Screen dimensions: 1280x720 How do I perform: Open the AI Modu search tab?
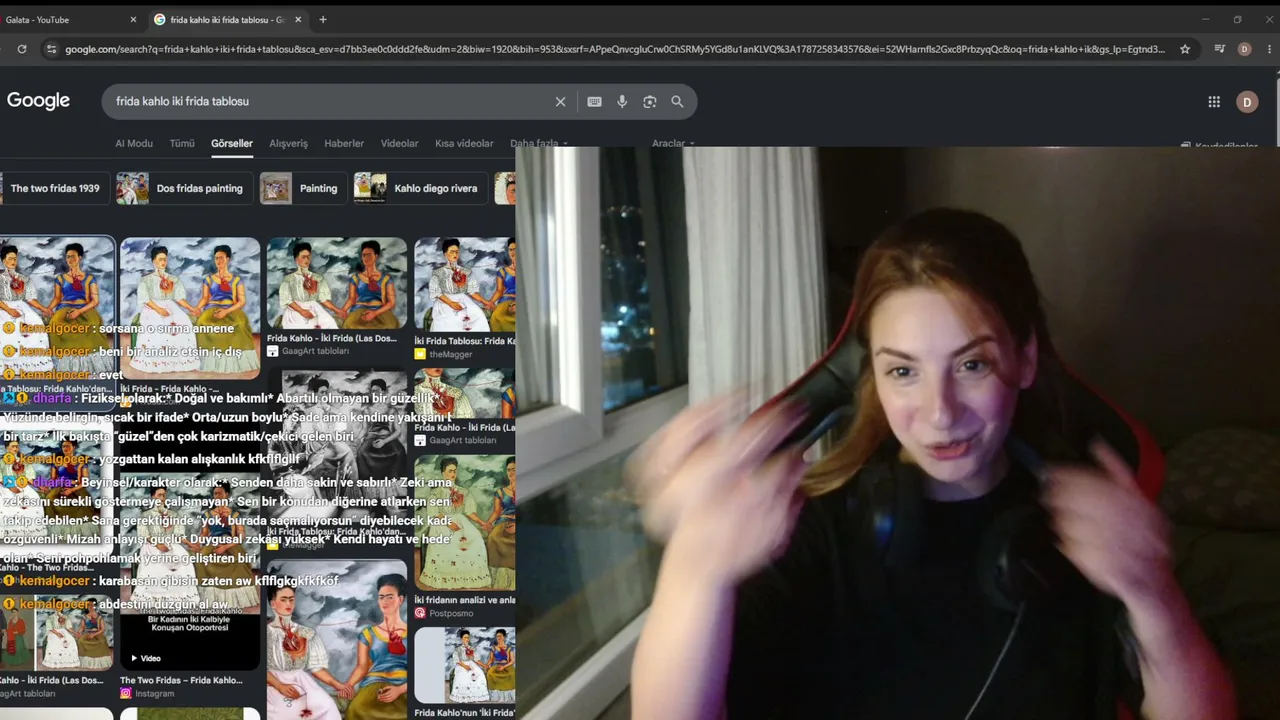point(134,143)
